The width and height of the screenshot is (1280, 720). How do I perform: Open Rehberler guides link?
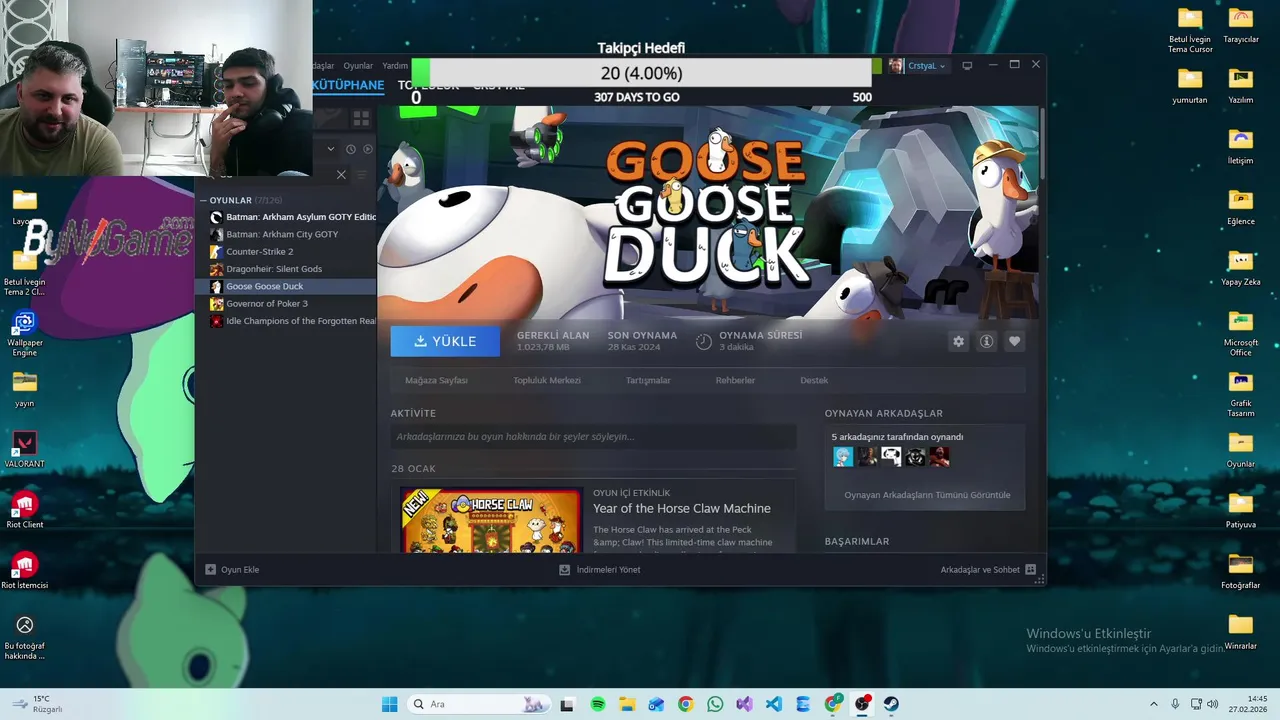tap(735, 380)
